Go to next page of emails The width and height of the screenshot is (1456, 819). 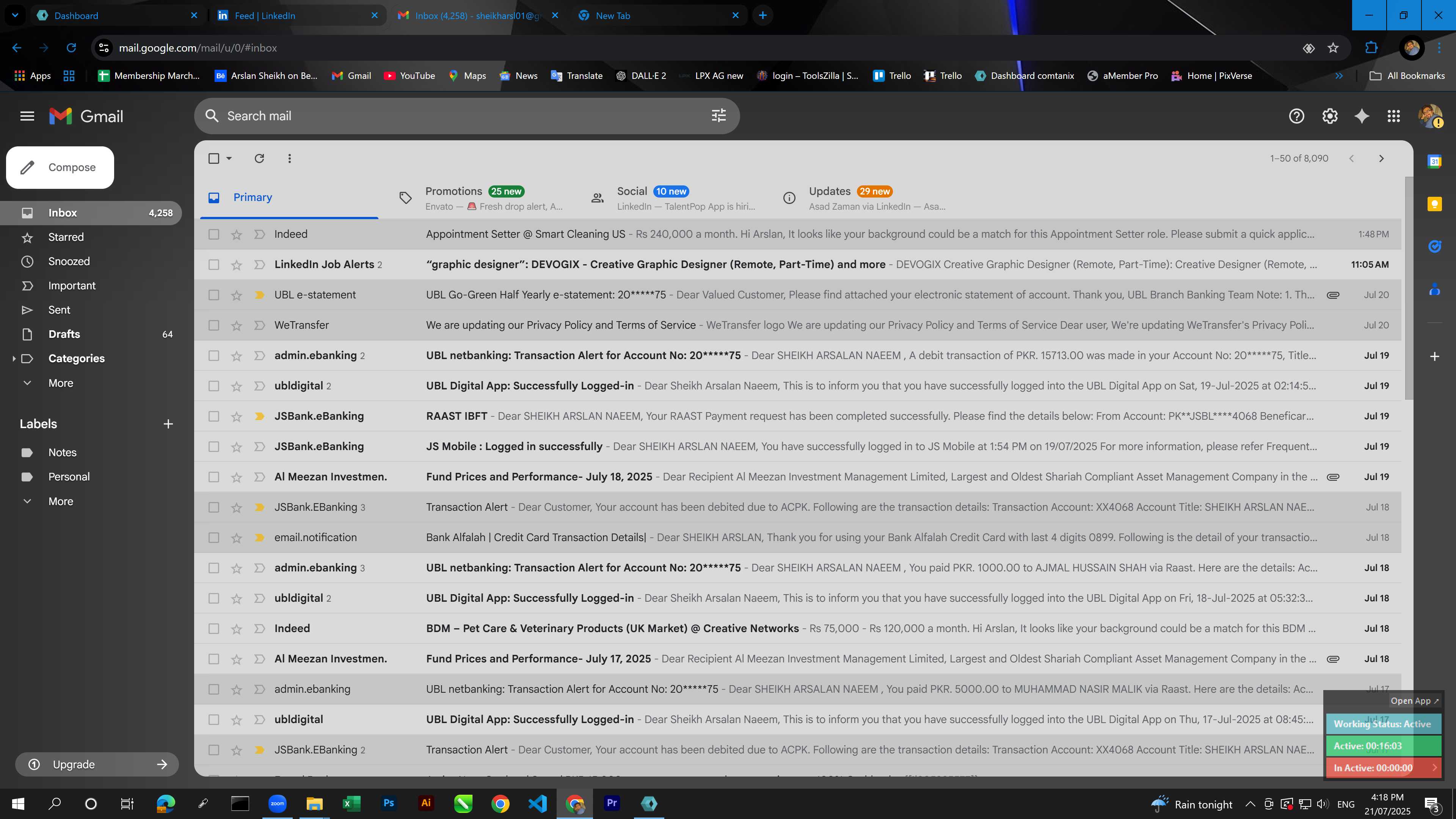pyautogui.click(x=1381, y=158)
